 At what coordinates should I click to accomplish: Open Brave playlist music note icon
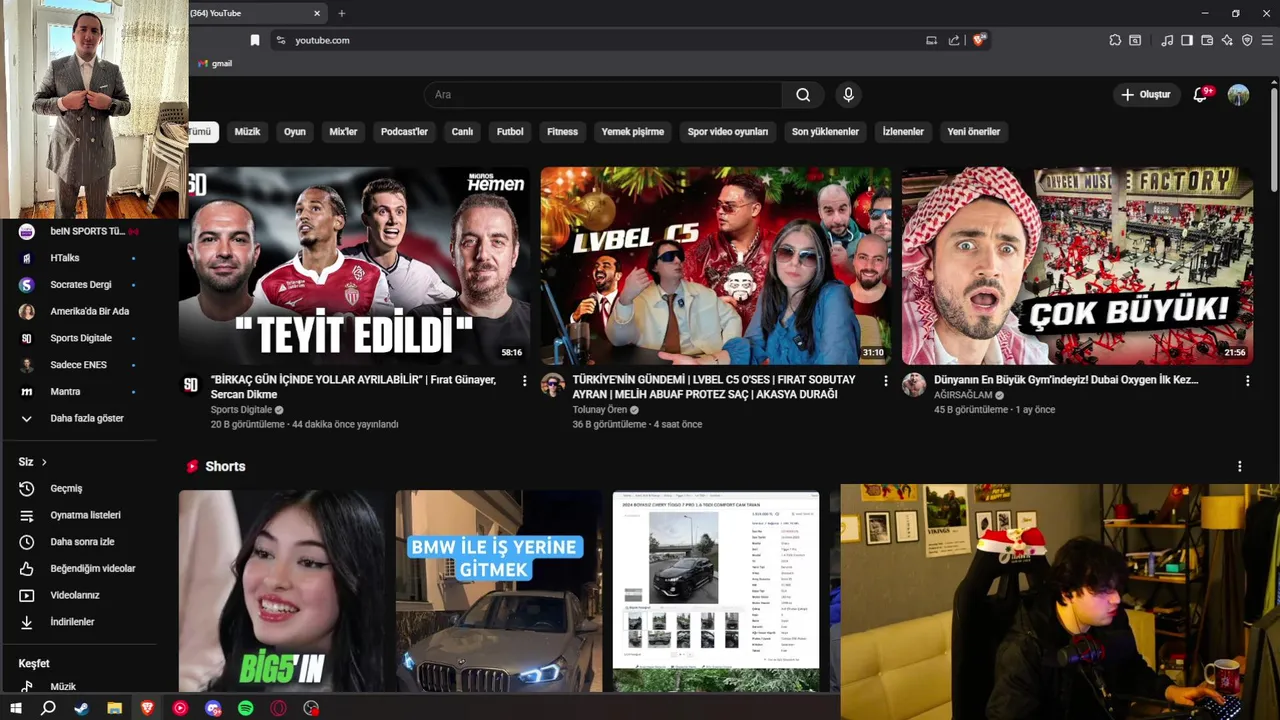tap(1167, 40)
